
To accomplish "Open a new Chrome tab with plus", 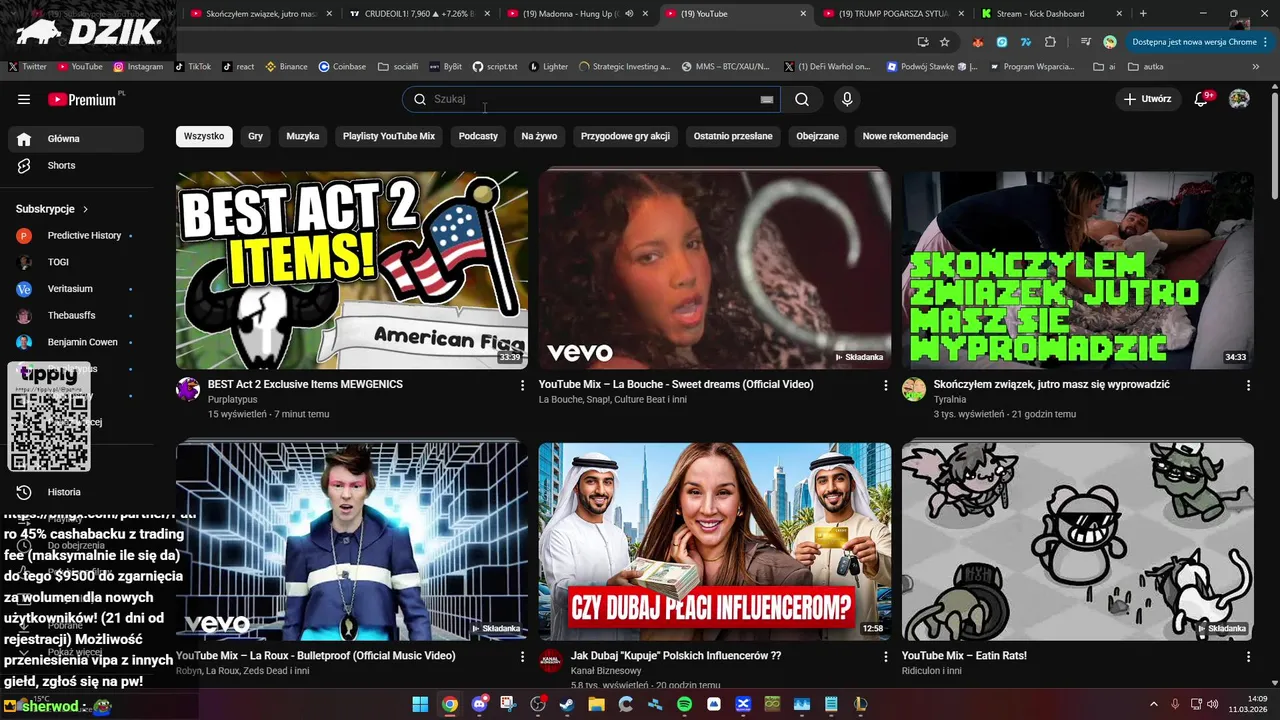I will point(1143,14).
